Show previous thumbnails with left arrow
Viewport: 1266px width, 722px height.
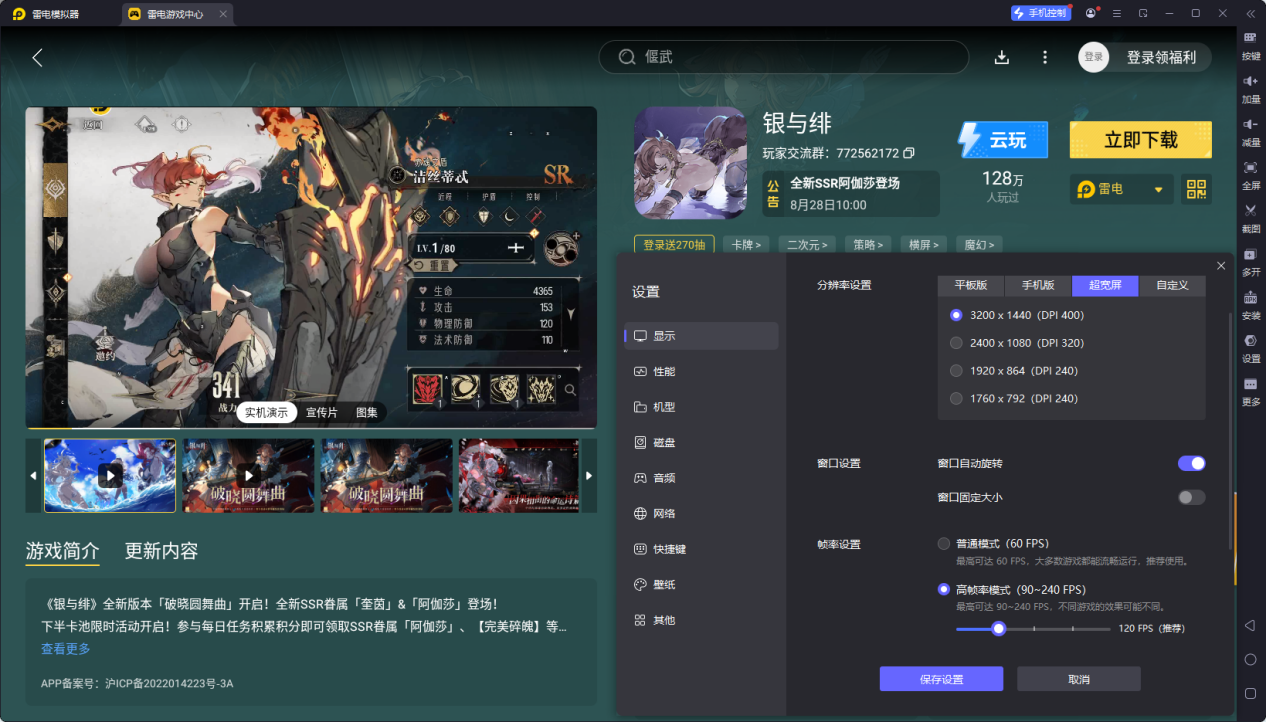point(33,476)
